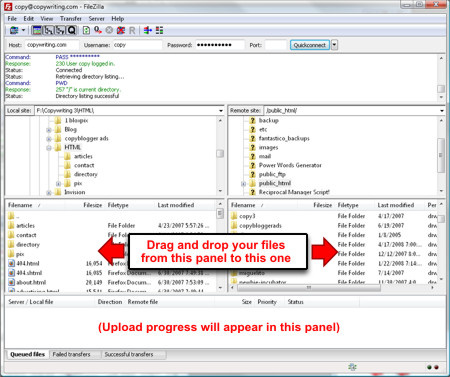Refresh the file and folder lists
The height and width of the screenshot is (377, 450).
coord(86,31)
